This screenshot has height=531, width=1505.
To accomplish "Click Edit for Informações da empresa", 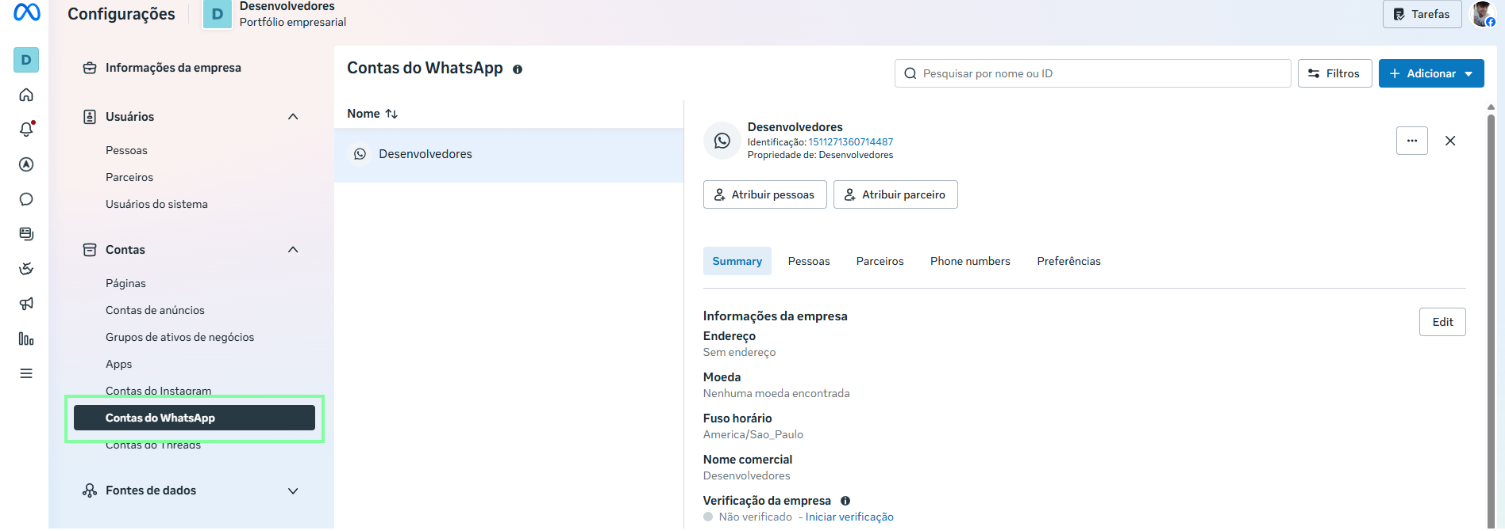I will pos(1442,322).
